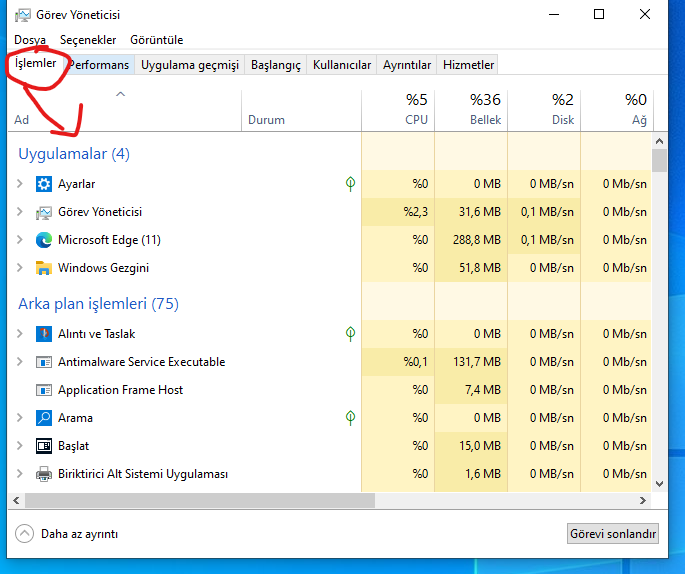The image size is (685, 574).
Task: Click the Alıntı ve Taslak icon
Action: 44,334
